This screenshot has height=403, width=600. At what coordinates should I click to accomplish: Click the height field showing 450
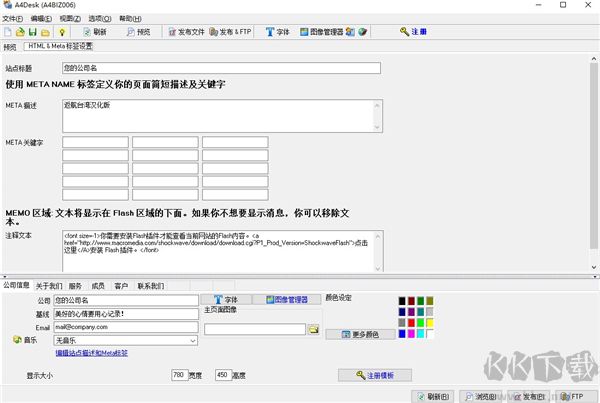[x=223, y=375]
